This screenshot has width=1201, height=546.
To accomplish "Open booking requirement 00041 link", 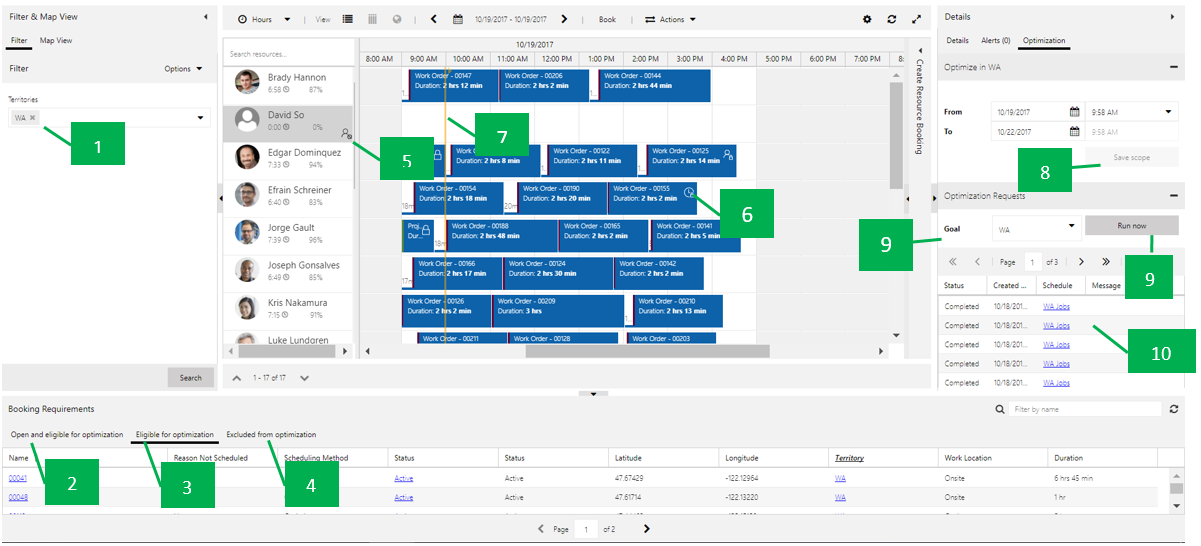I will (x=18, y=478).
